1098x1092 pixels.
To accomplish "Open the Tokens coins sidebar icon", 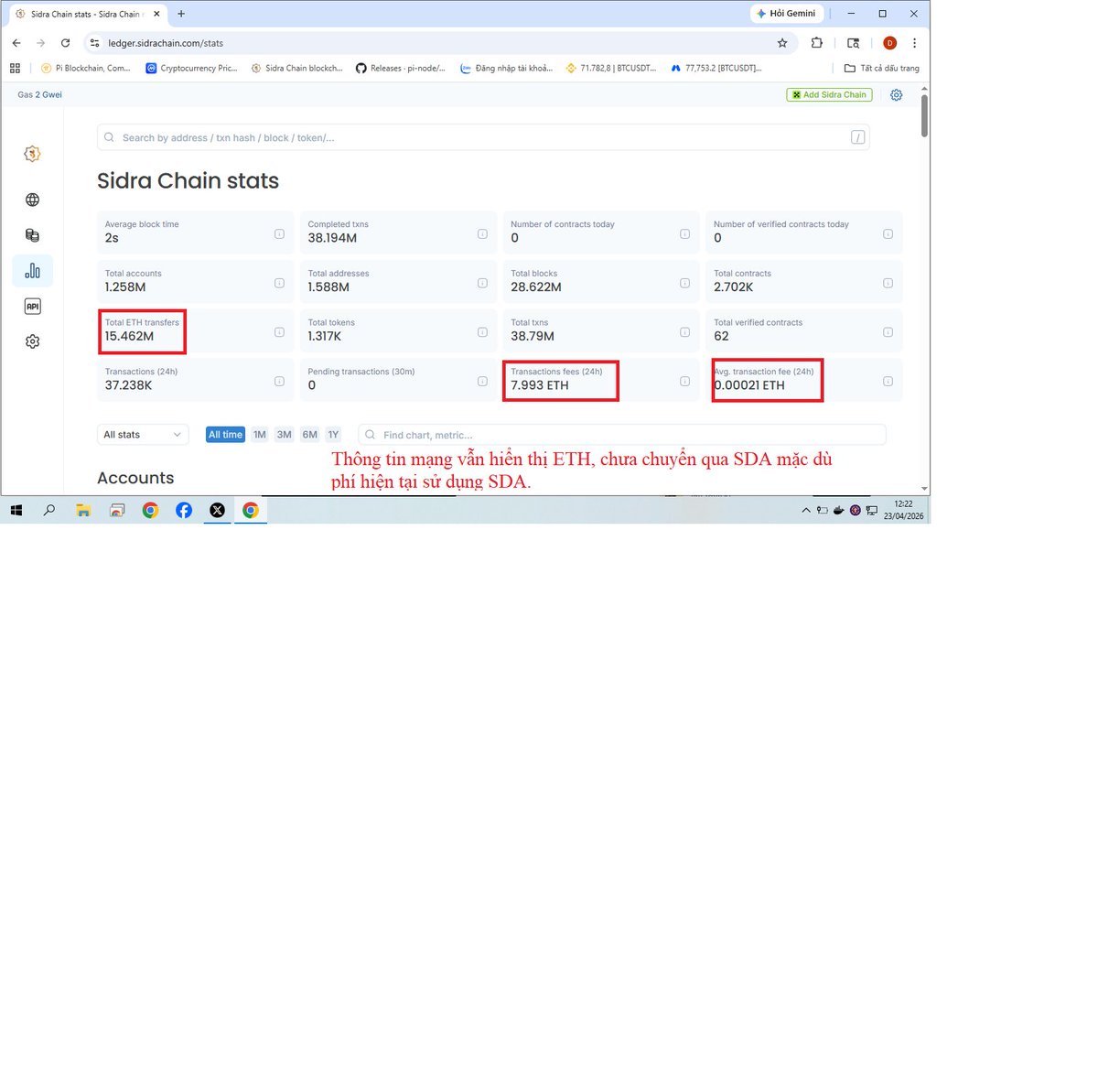I will (x=32, y=235).
